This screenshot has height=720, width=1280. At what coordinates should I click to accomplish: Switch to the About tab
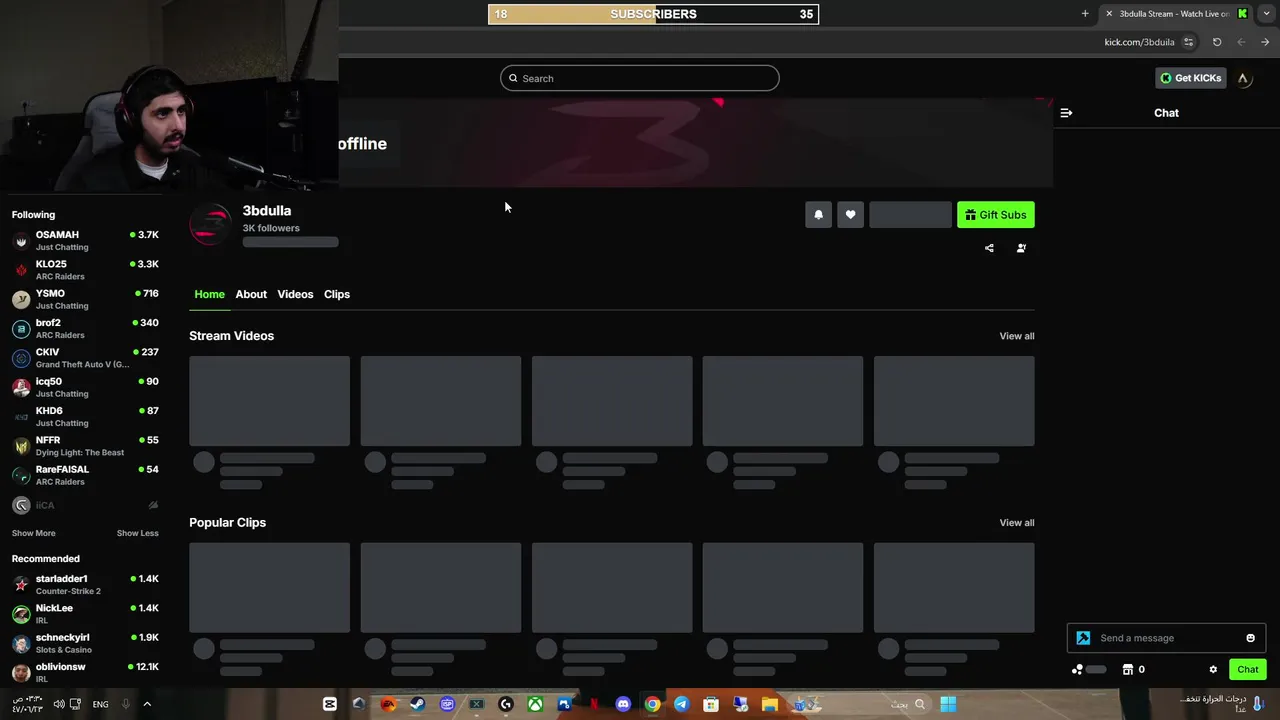click(x=251, y=294)
